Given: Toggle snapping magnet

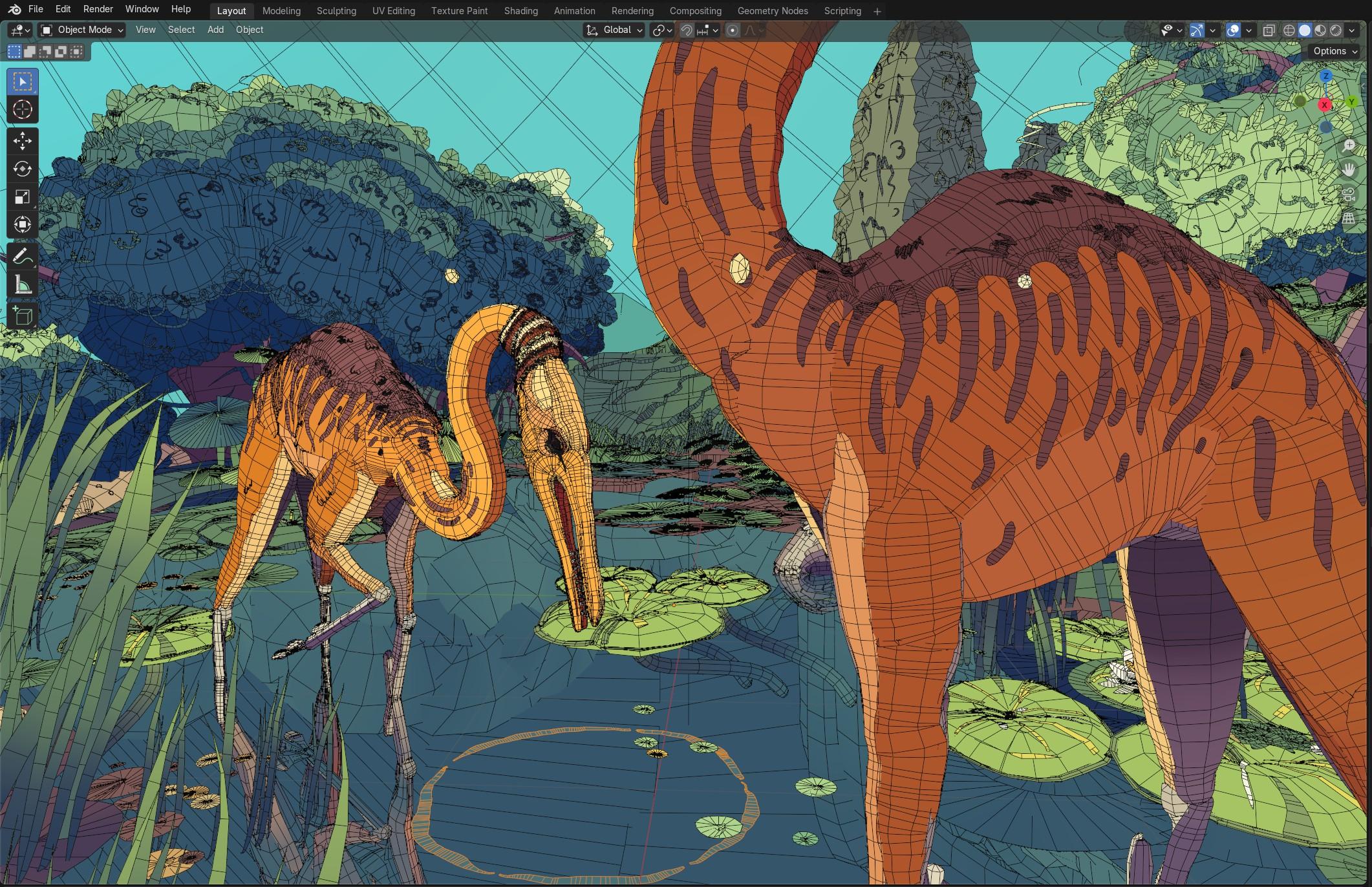Looking at the screenshot, I should (x=687, y=30).
